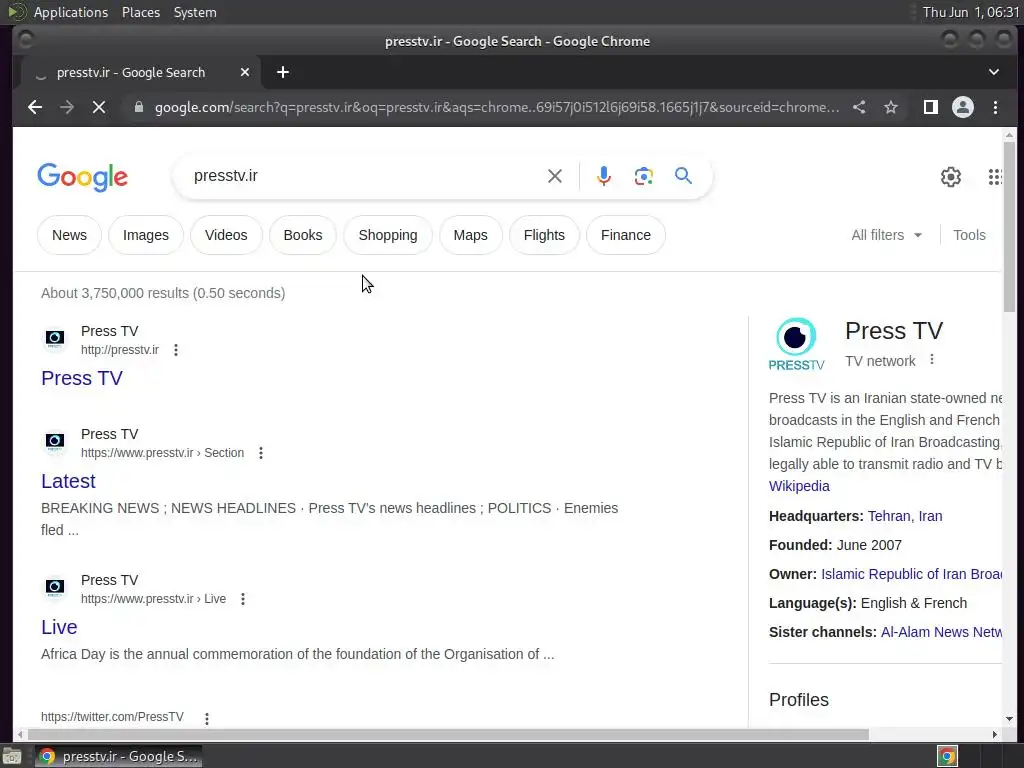Open the Google apps grid
The width and height of the screenshot is (1024, 768).
(x=995, y=176)
